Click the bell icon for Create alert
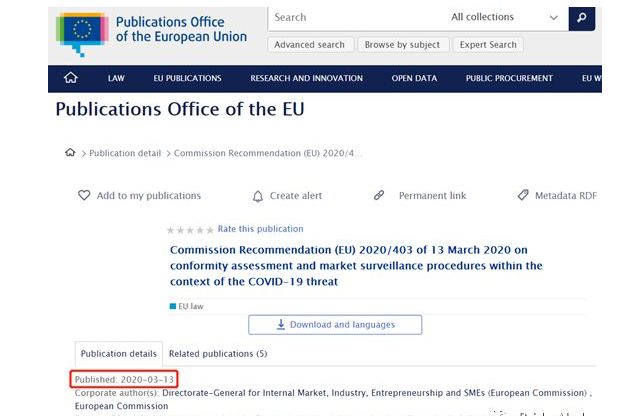 click(258, 196)
